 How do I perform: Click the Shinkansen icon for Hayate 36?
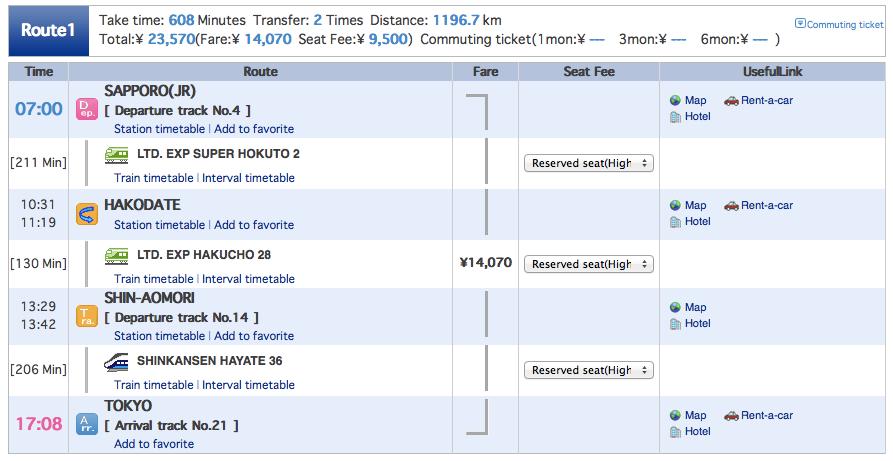click(117, 362)
